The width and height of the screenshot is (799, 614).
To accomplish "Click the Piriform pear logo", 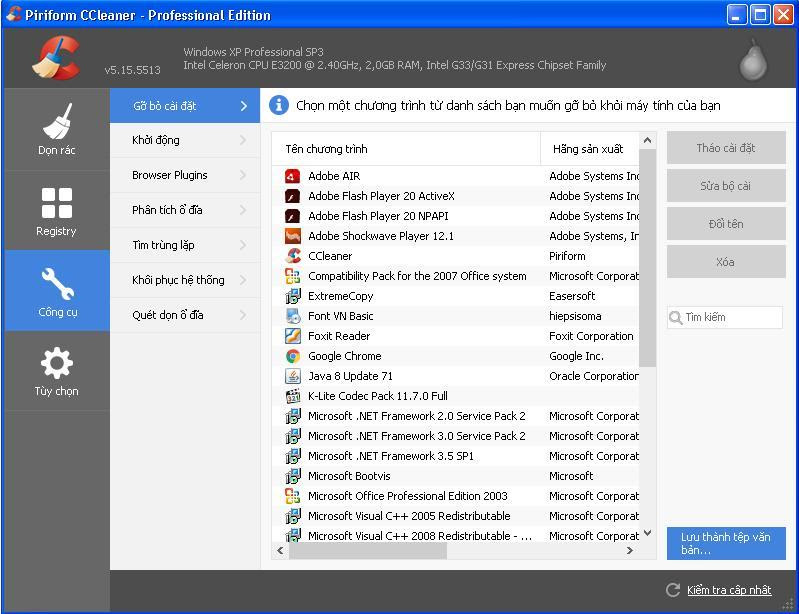I will pos(753,60).
